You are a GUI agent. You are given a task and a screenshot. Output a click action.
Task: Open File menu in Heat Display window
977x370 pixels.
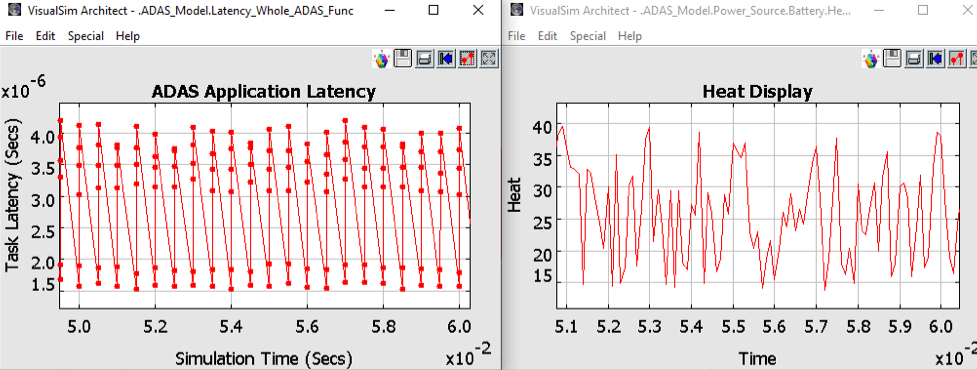point(517,36)
